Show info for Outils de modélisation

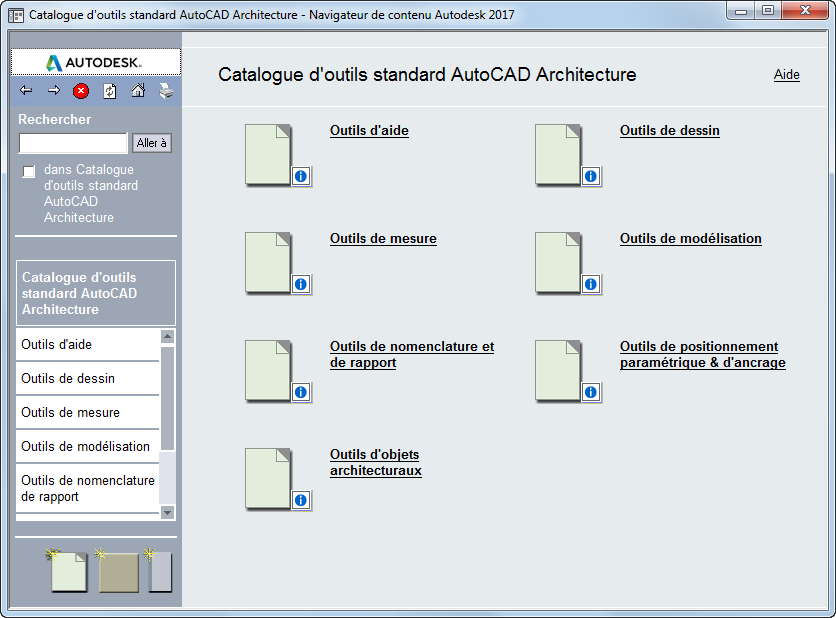tap(591, 284)
